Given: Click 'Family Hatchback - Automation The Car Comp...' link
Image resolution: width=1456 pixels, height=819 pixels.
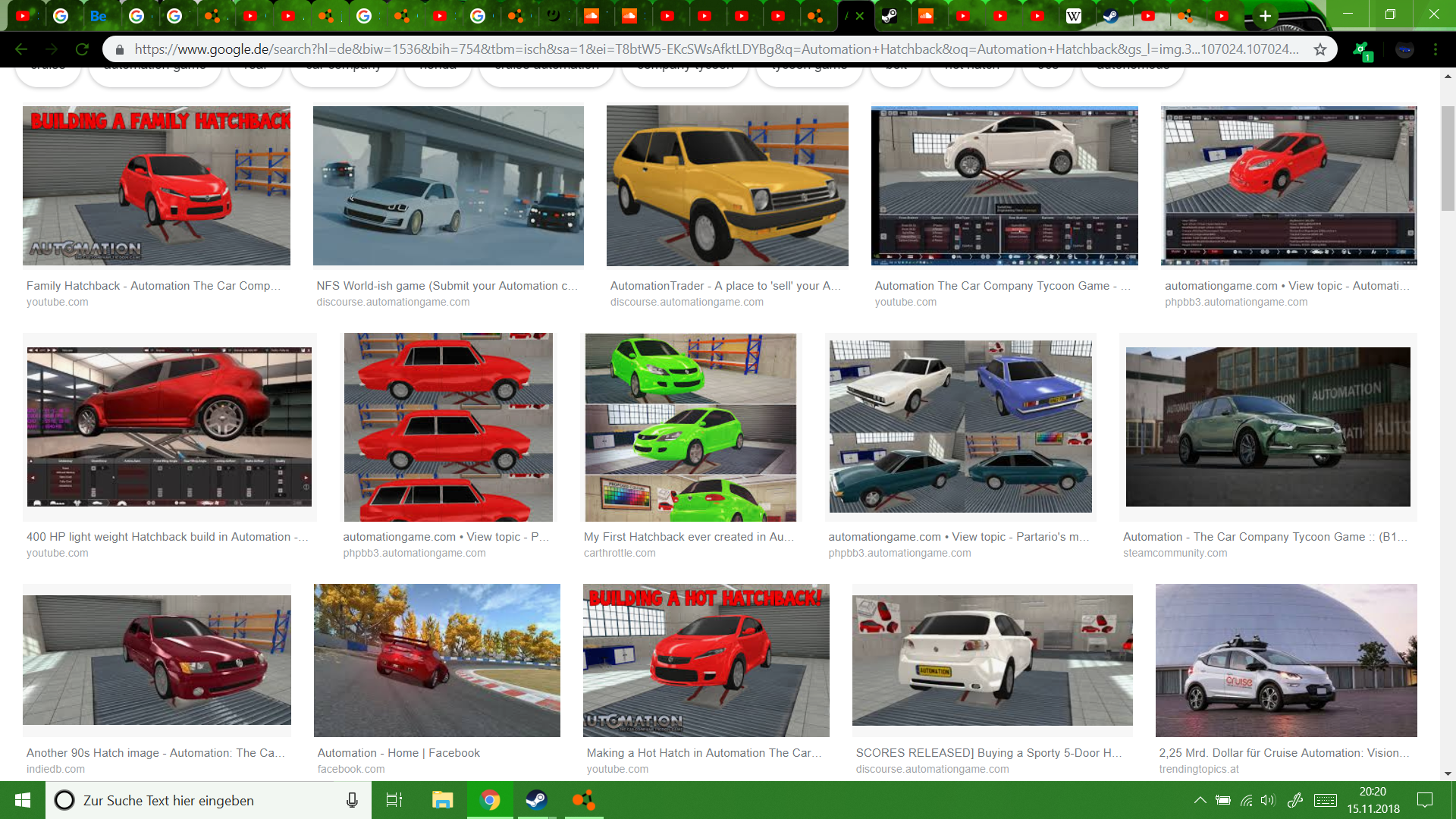Looking at the screenshot, I should (x=154, y=286).
